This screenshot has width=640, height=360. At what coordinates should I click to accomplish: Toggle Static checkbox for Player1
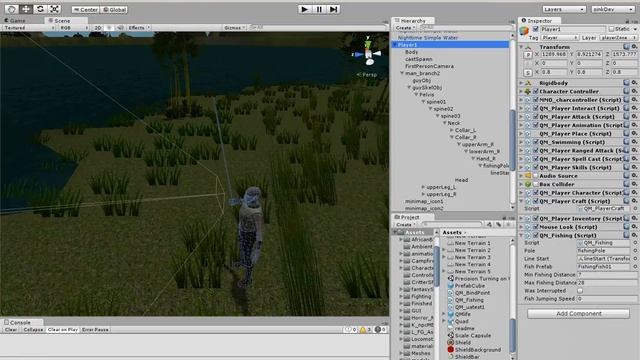click(x=611, y=29)
